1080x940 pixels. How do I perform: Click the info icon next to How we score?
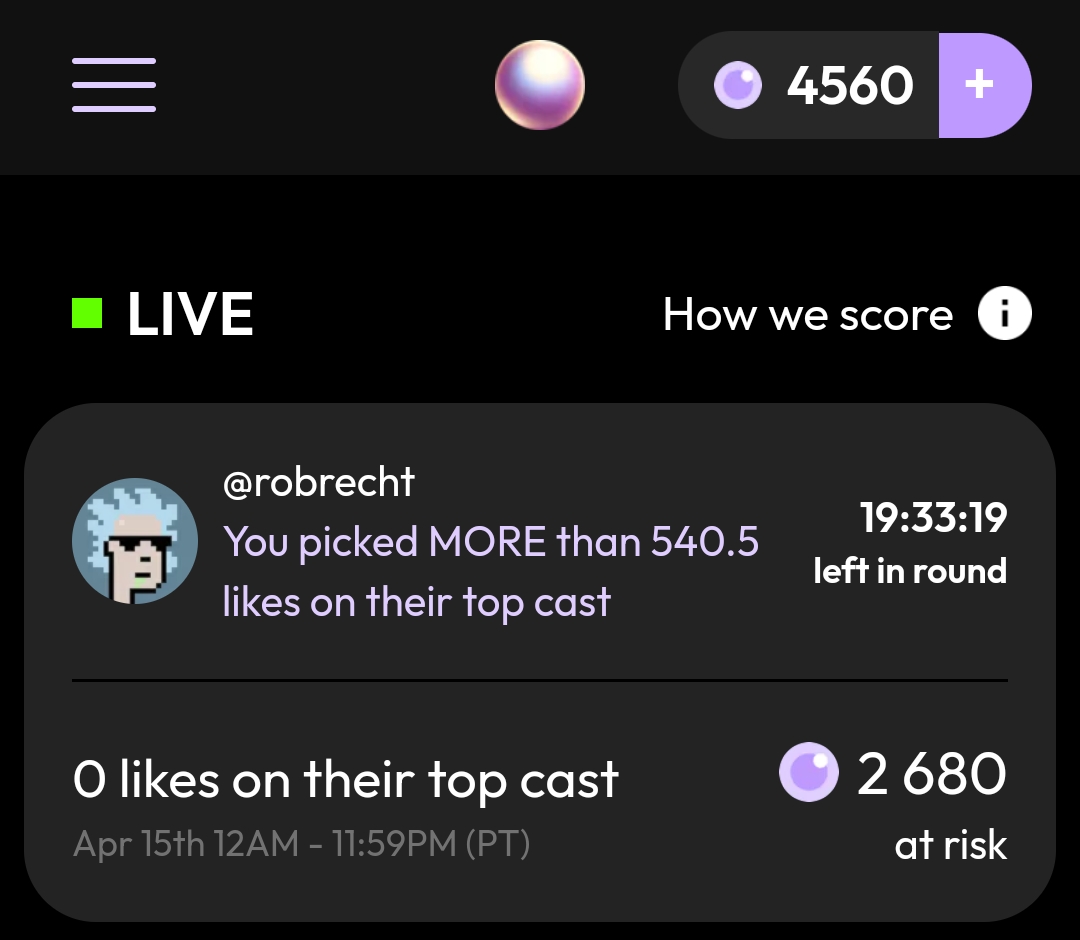(x=1004, y=315)
